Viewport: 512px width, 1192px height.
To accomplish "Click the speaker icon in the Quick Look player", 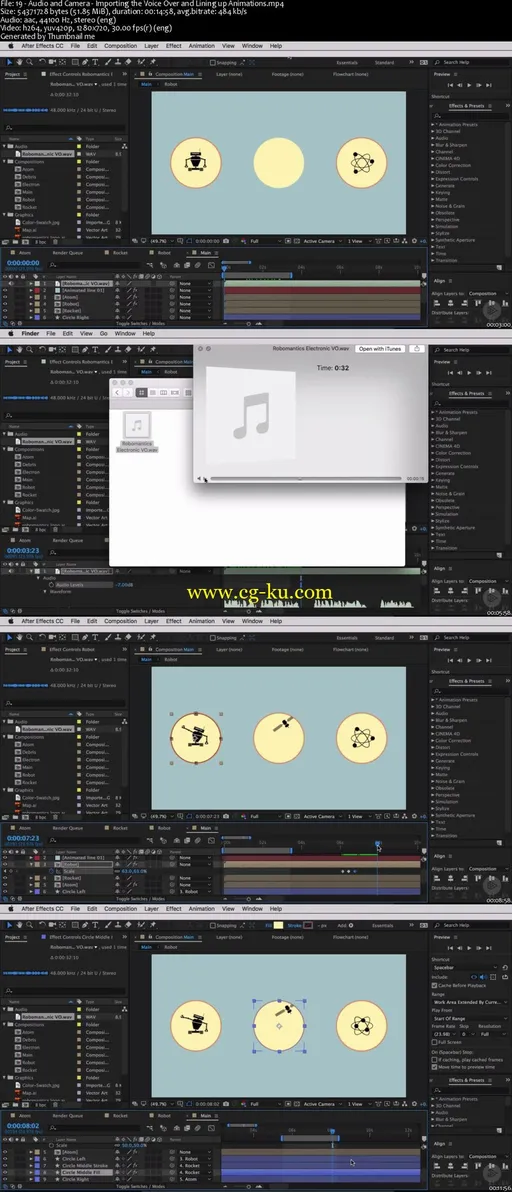I will [x=199, y=478].
